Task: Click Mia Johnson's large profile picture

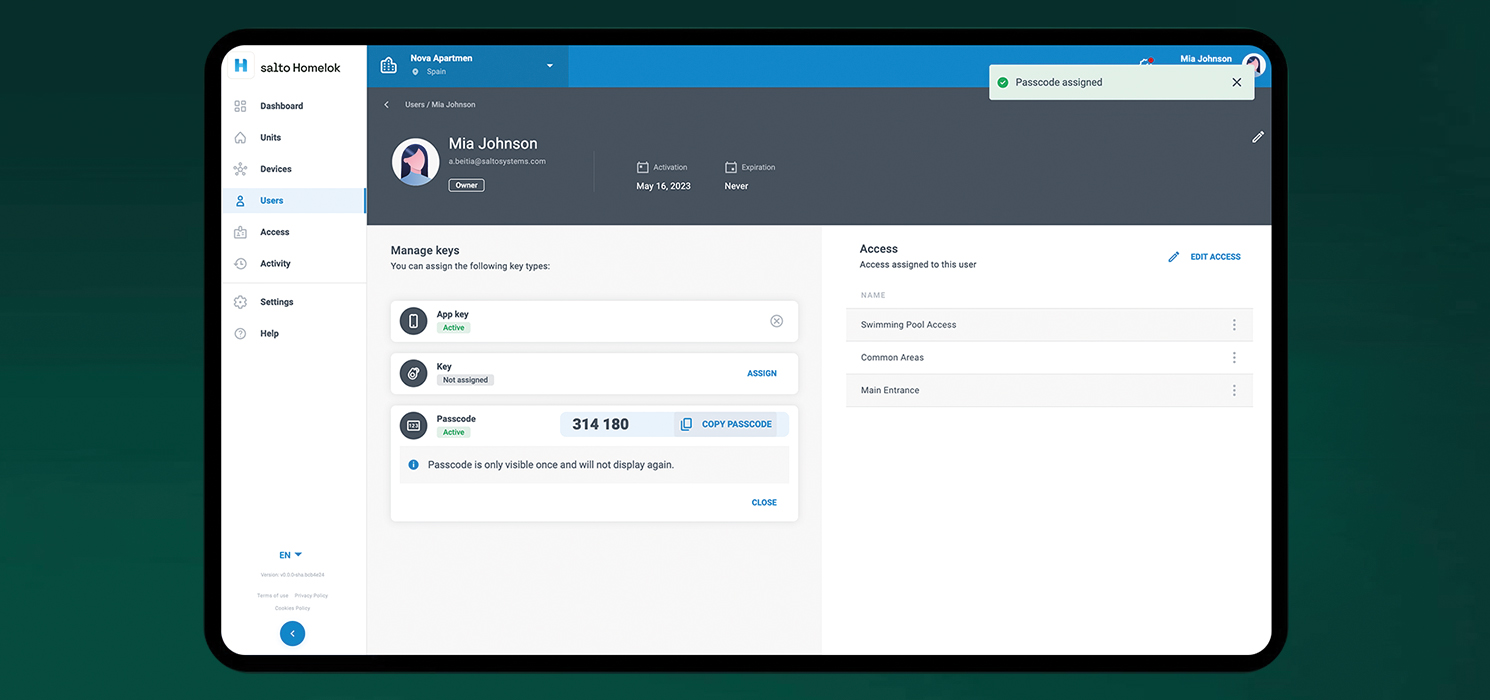Action: tap(415, 162)
